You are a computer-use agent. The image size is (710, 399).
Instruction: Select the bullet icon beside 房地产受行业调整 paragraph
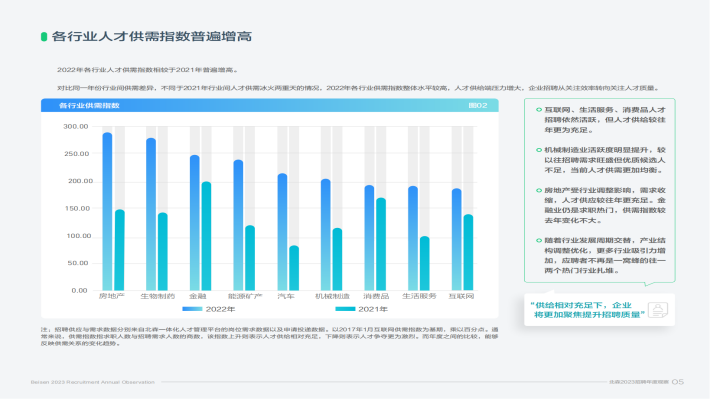(538, 190)
